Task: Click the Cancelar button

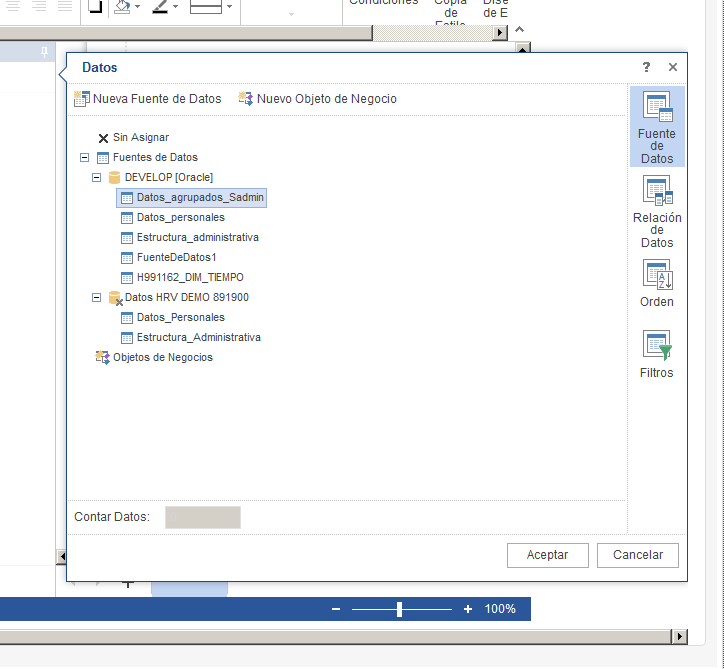Action: click(x=638, y=555)
